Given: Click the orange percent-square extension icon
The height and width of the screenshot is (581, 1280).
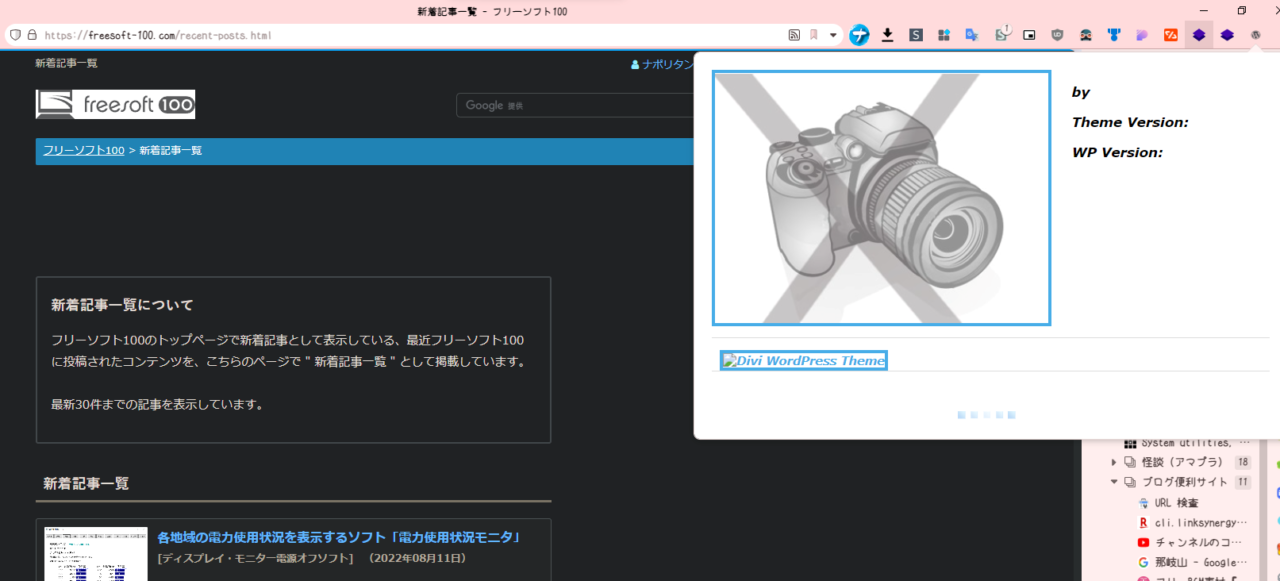Looking at the screenshot, I should click(1170, 35).
